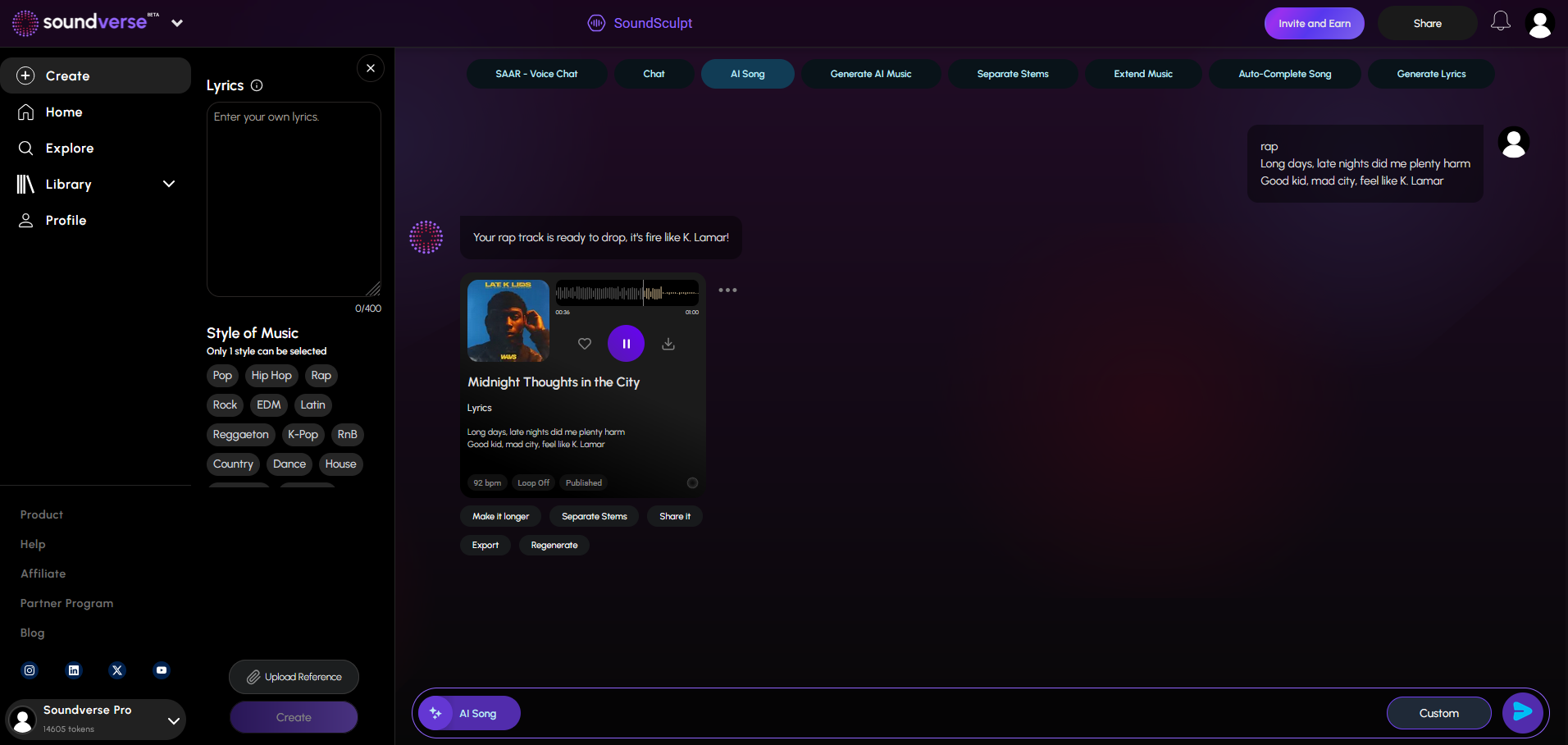The width and height of the screenshot is (1568, 745).
Task: Select the K-Pop music style chip
Action: [303, 435]
